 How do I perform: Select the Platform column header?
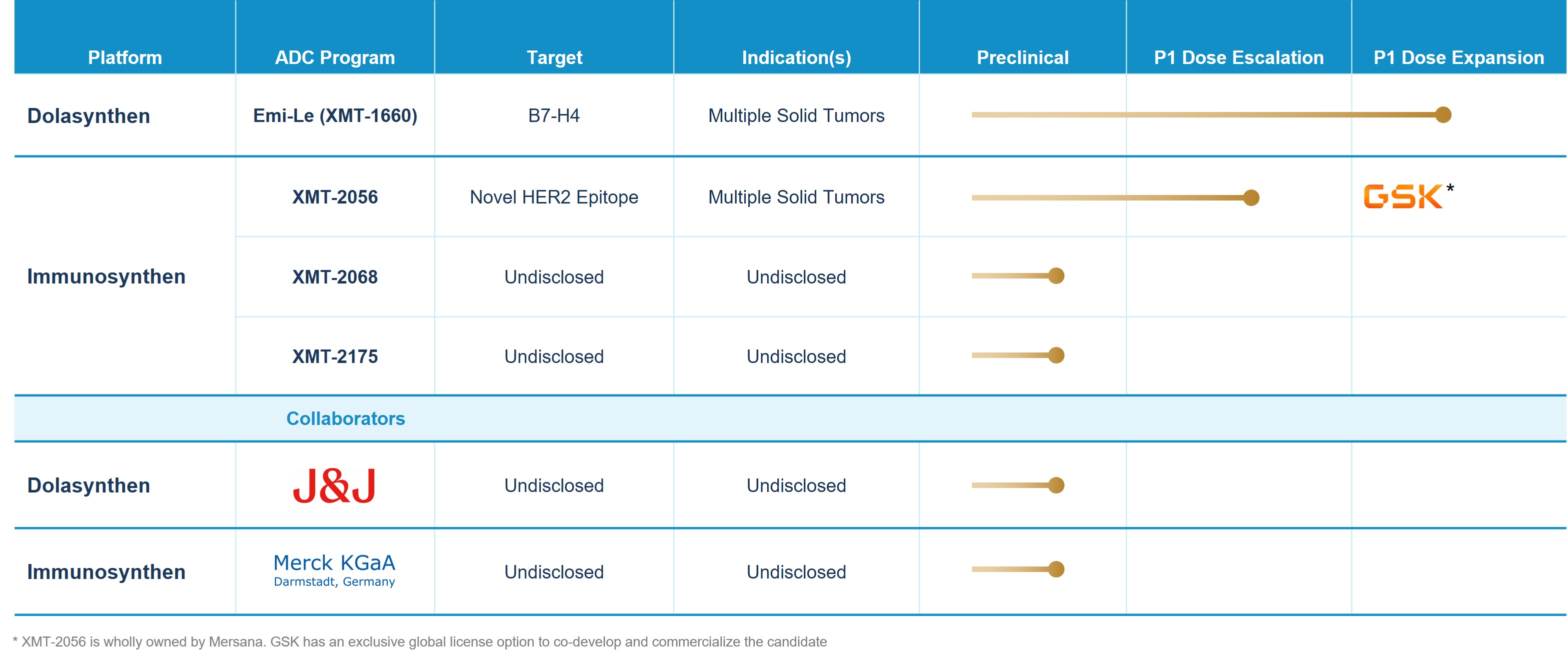coord(125,57)
